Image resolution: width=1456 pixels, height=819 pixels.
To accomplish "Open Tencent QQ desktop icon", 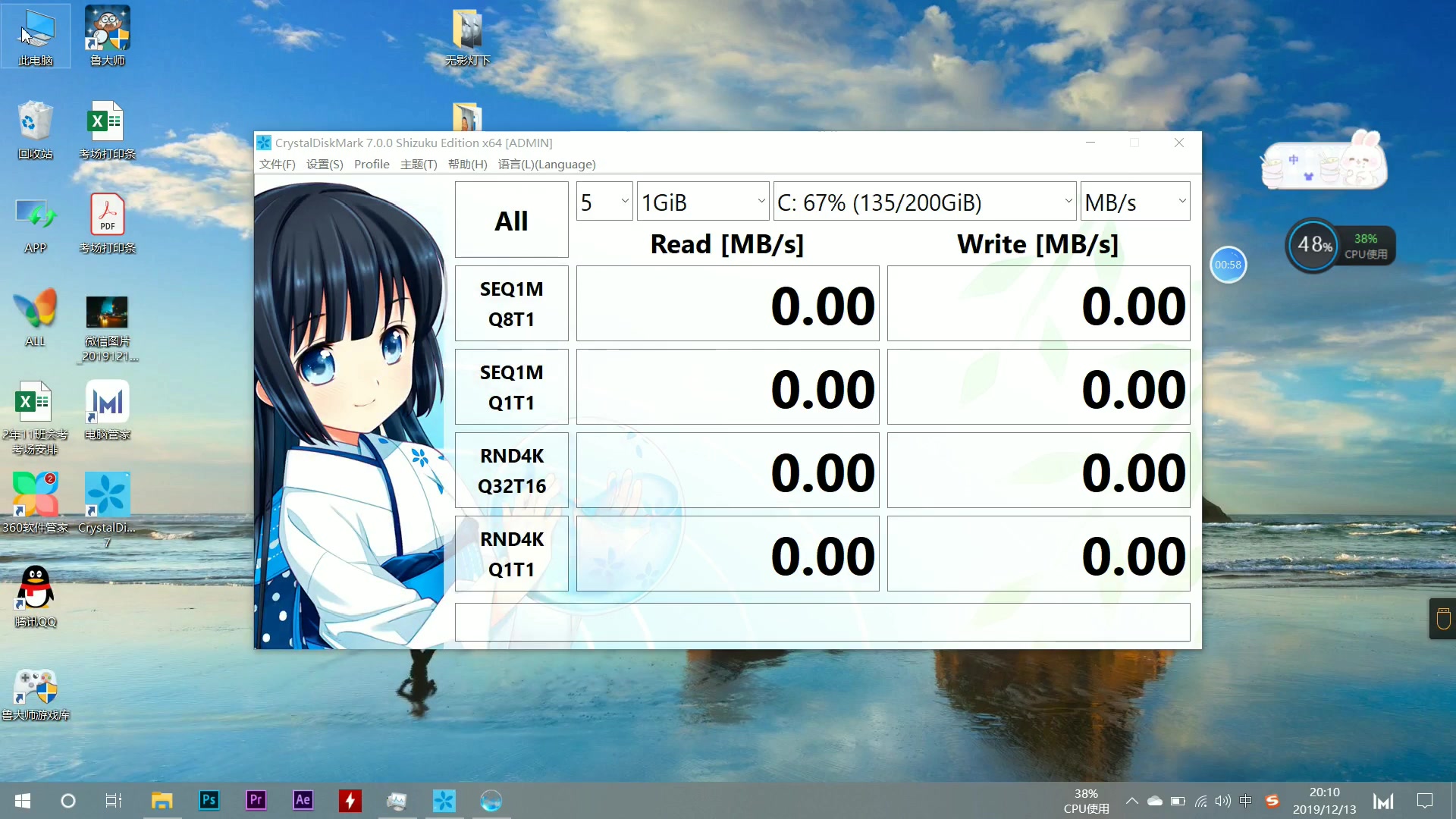I will coord(35,588).
